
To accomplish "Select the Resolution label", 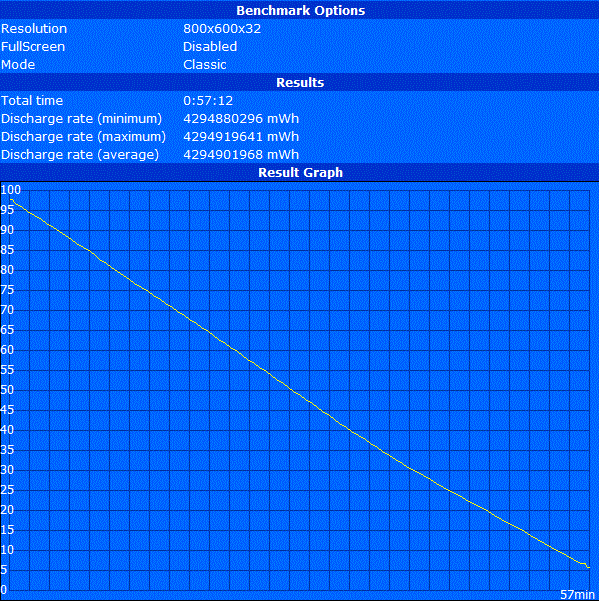I will 34,29.
